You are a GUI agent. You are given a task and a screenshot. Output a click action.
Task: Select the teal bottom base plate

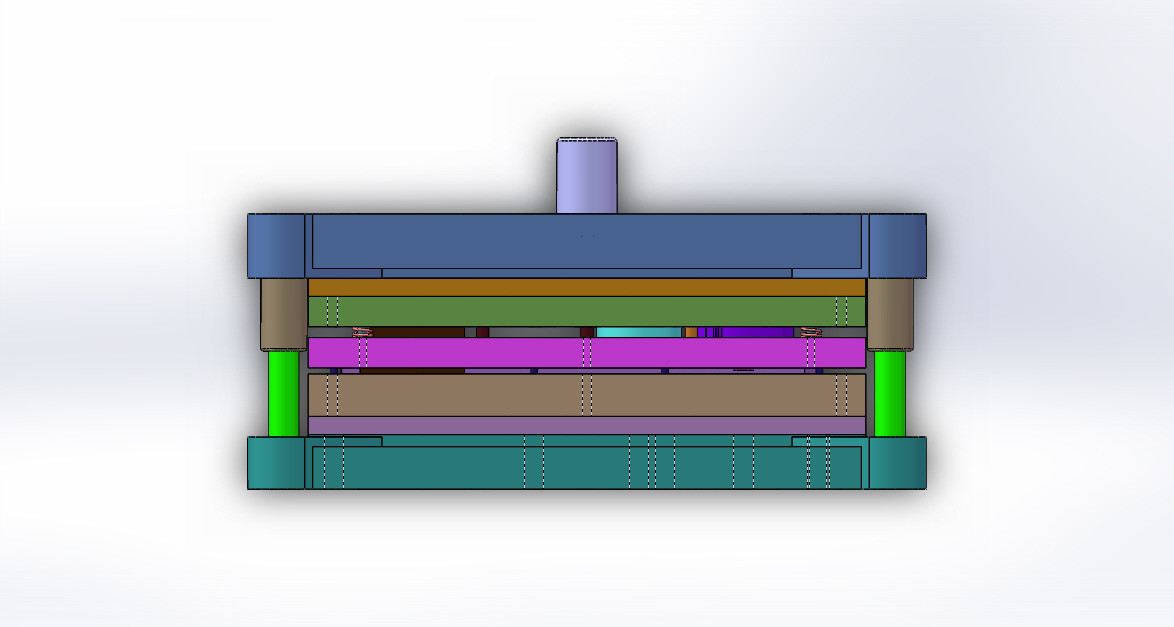[x=586, y=462]
